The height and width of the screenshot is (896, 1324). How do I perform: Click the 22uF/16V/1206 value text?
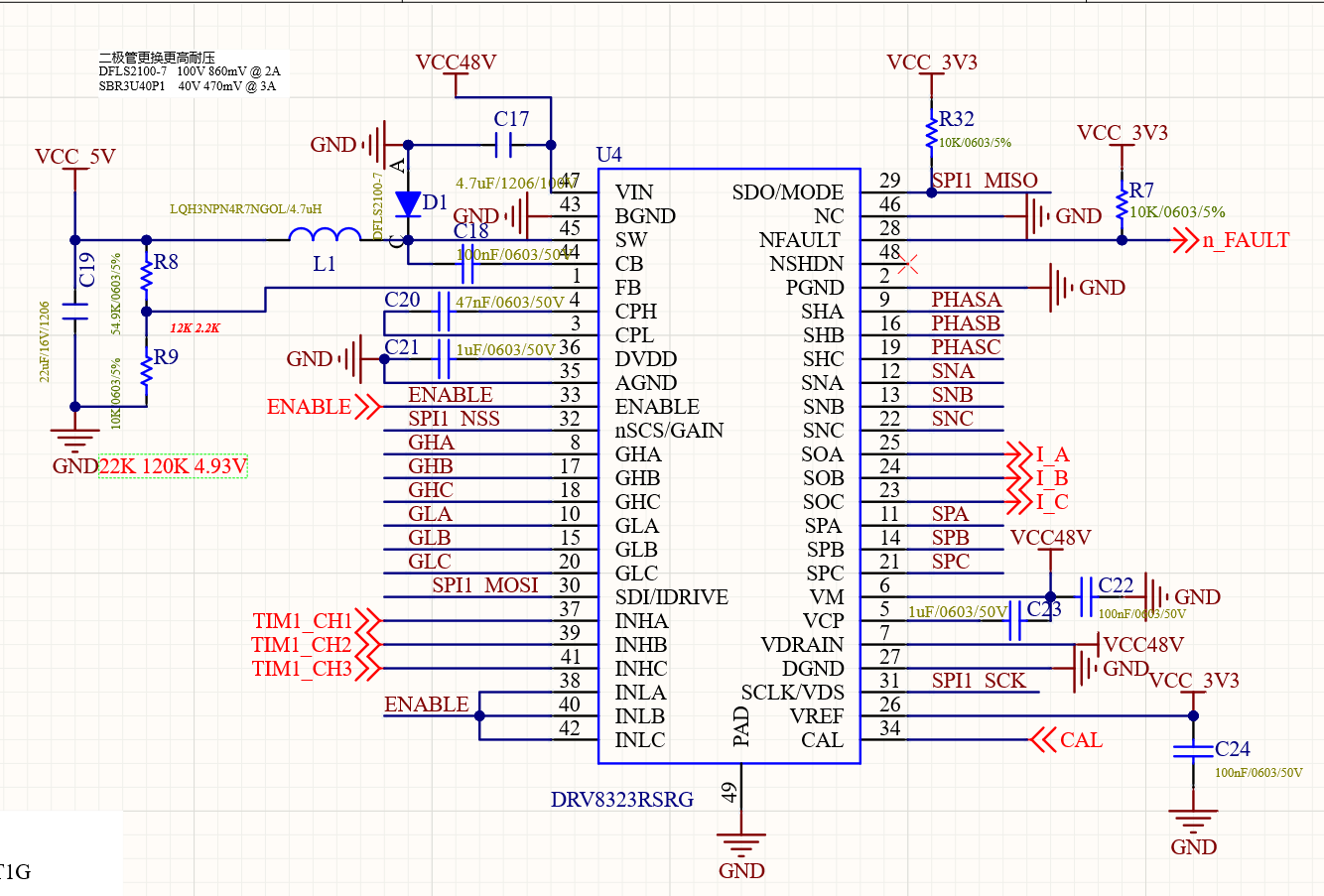tap(45, 341)
